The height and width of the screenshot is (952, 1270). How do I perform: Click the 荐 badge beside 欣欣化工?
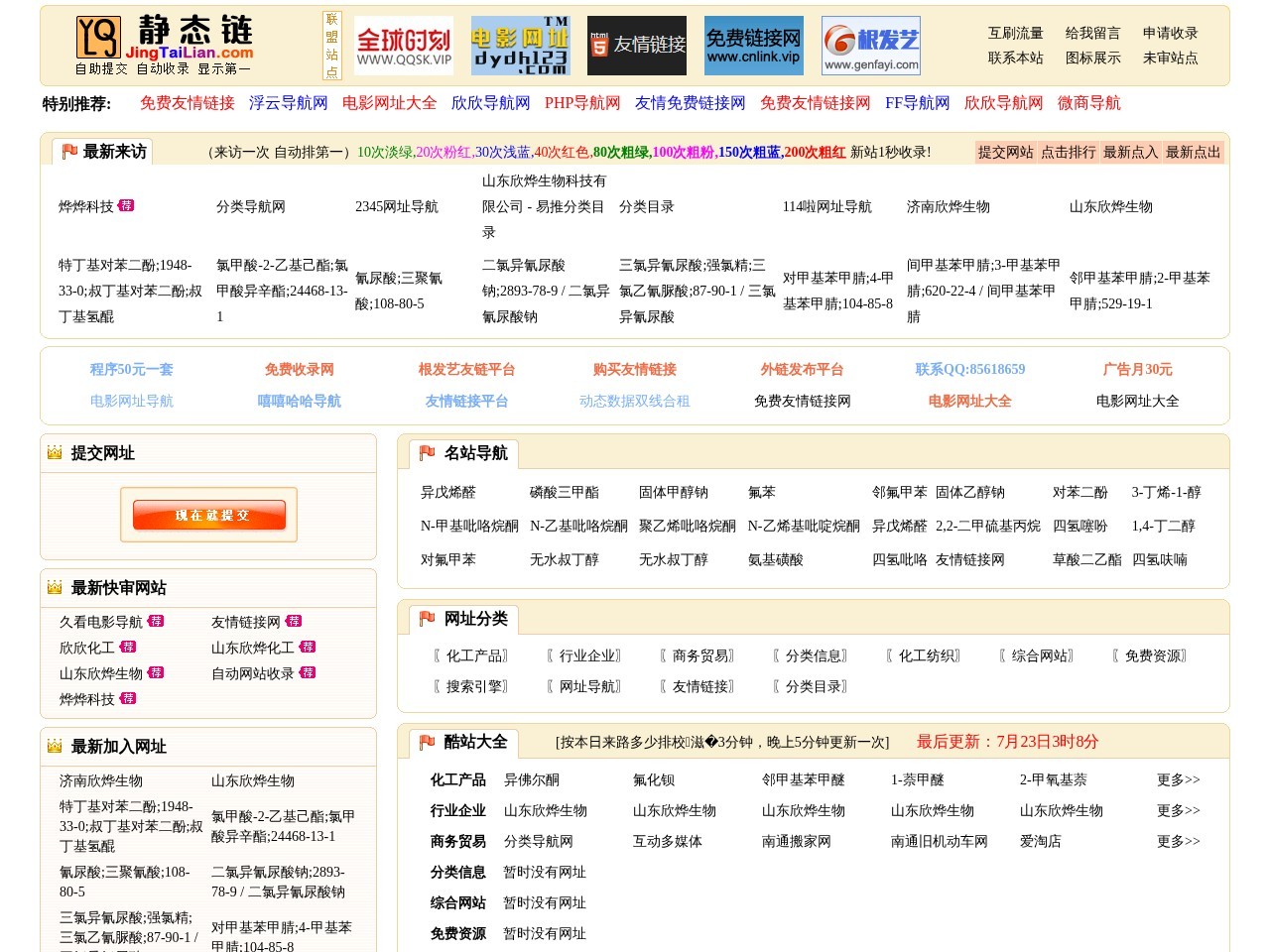coord(128,647)
